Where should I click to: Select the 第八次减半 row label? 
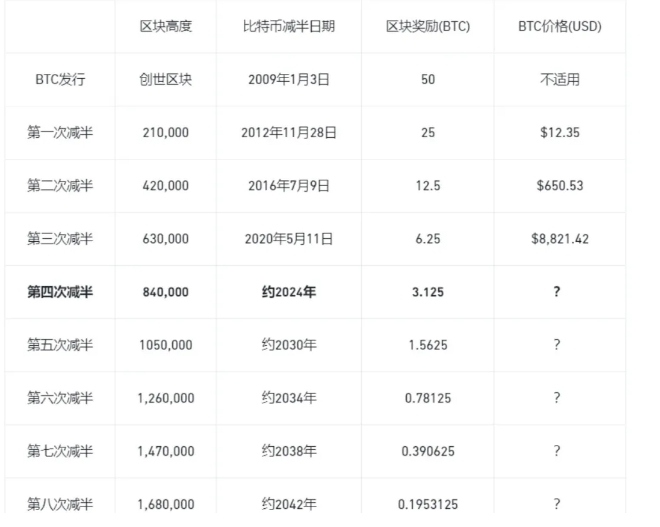60,504
